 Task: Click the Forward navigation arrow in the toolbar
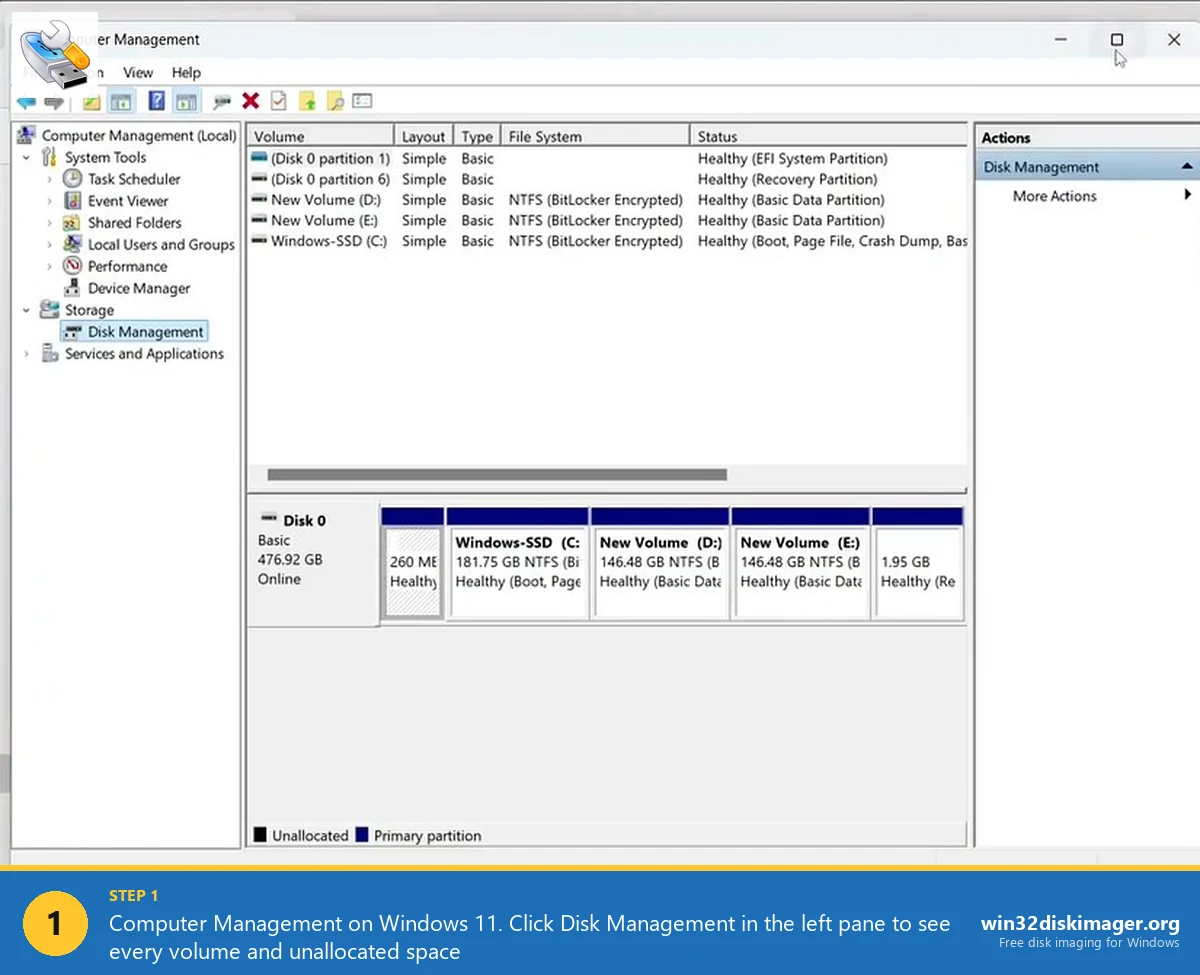click(x=53, y=101)
